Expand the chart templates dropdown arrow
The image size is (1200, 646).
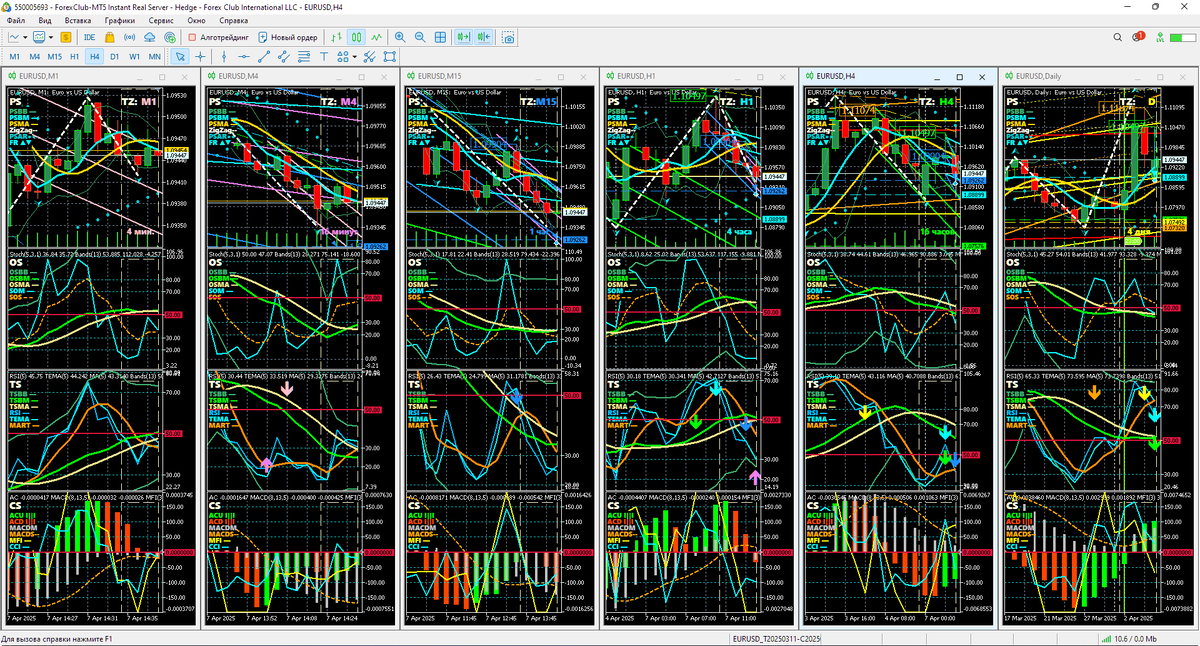click(x=52, y=37)
